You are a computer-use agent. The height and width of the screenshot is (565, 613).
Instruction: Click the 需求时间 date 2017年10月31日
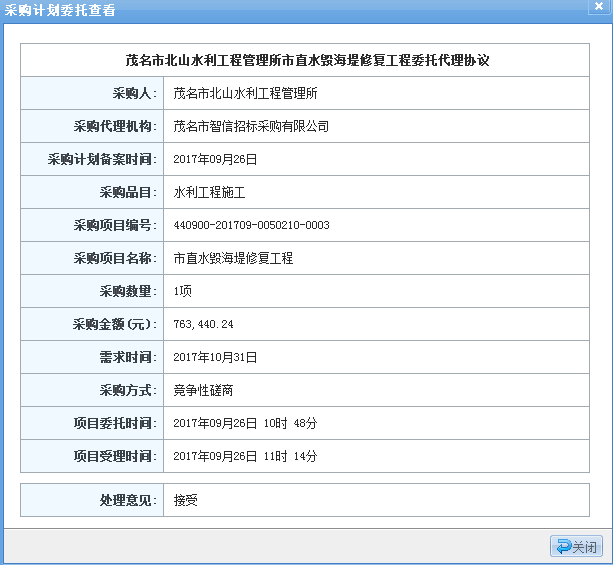[x=215, y=357]
